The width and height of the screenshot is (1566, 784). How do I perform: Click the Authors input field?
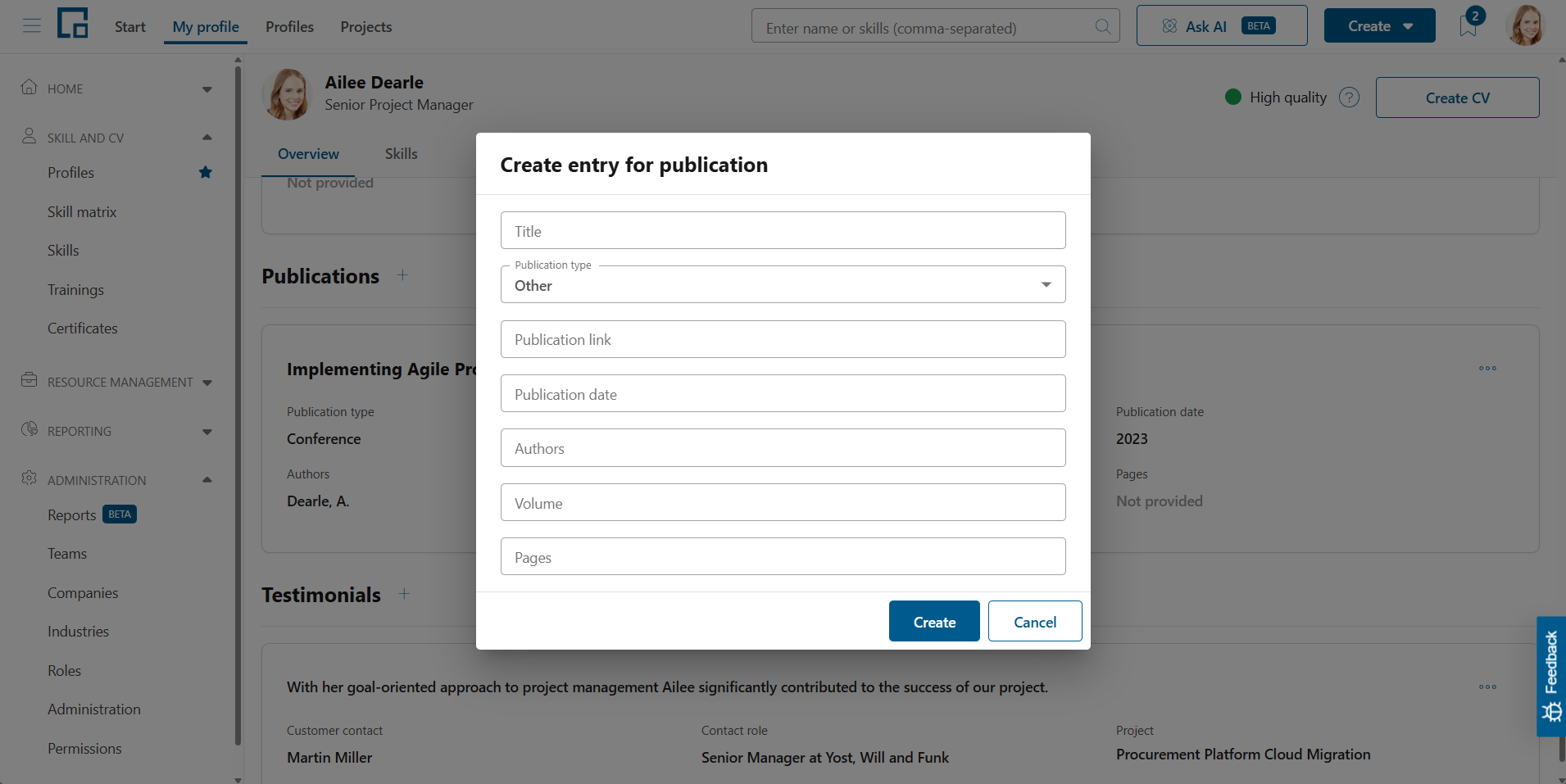783,448
